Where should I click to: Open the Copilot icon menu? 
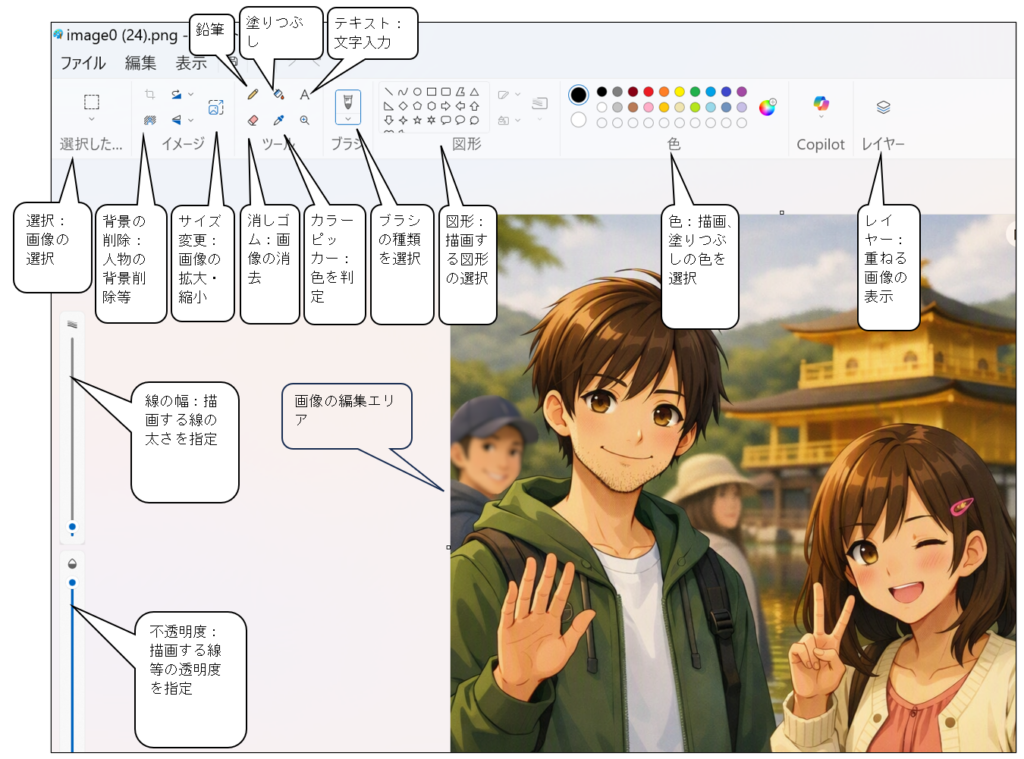click(821, 103)
